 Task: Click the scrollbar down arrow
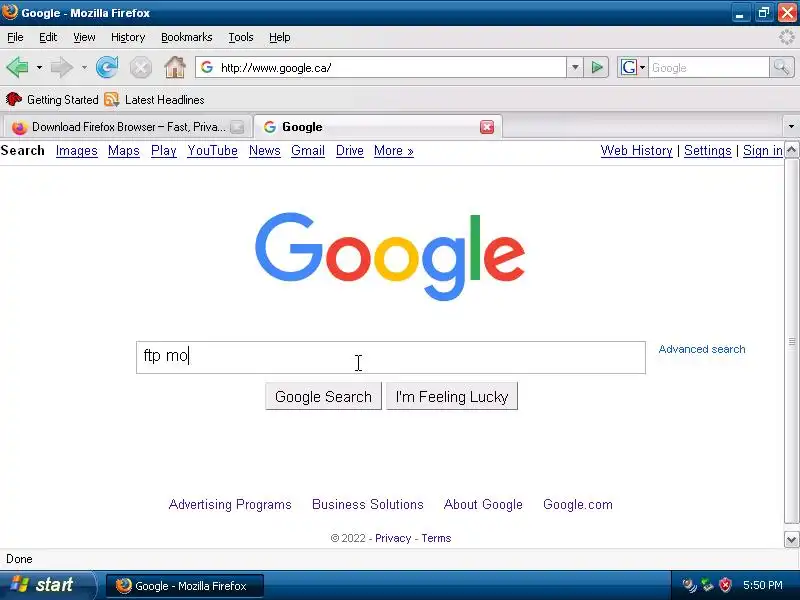(791, 539)
